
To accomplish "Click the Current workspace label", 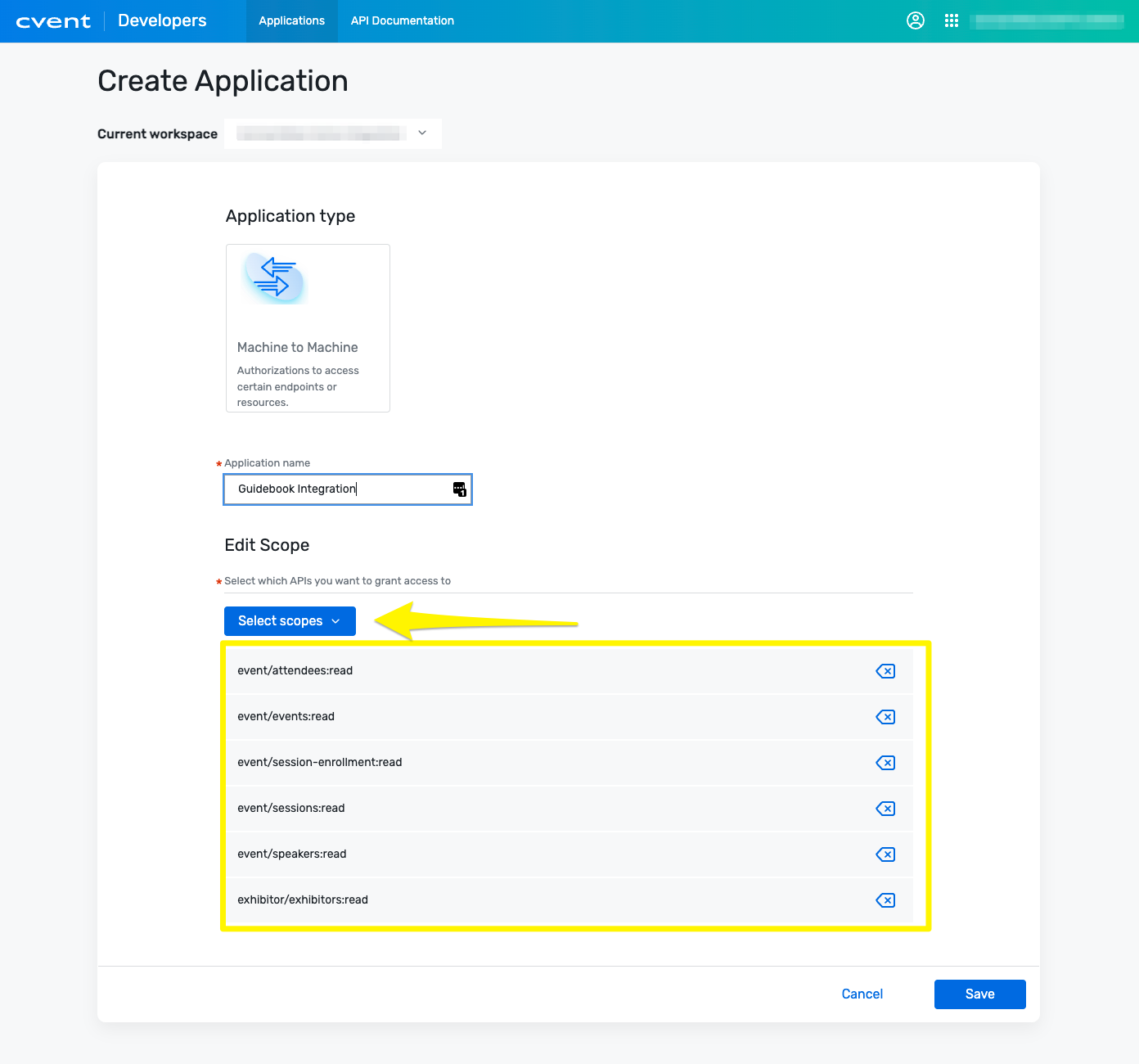I will [x=157, y=134].
